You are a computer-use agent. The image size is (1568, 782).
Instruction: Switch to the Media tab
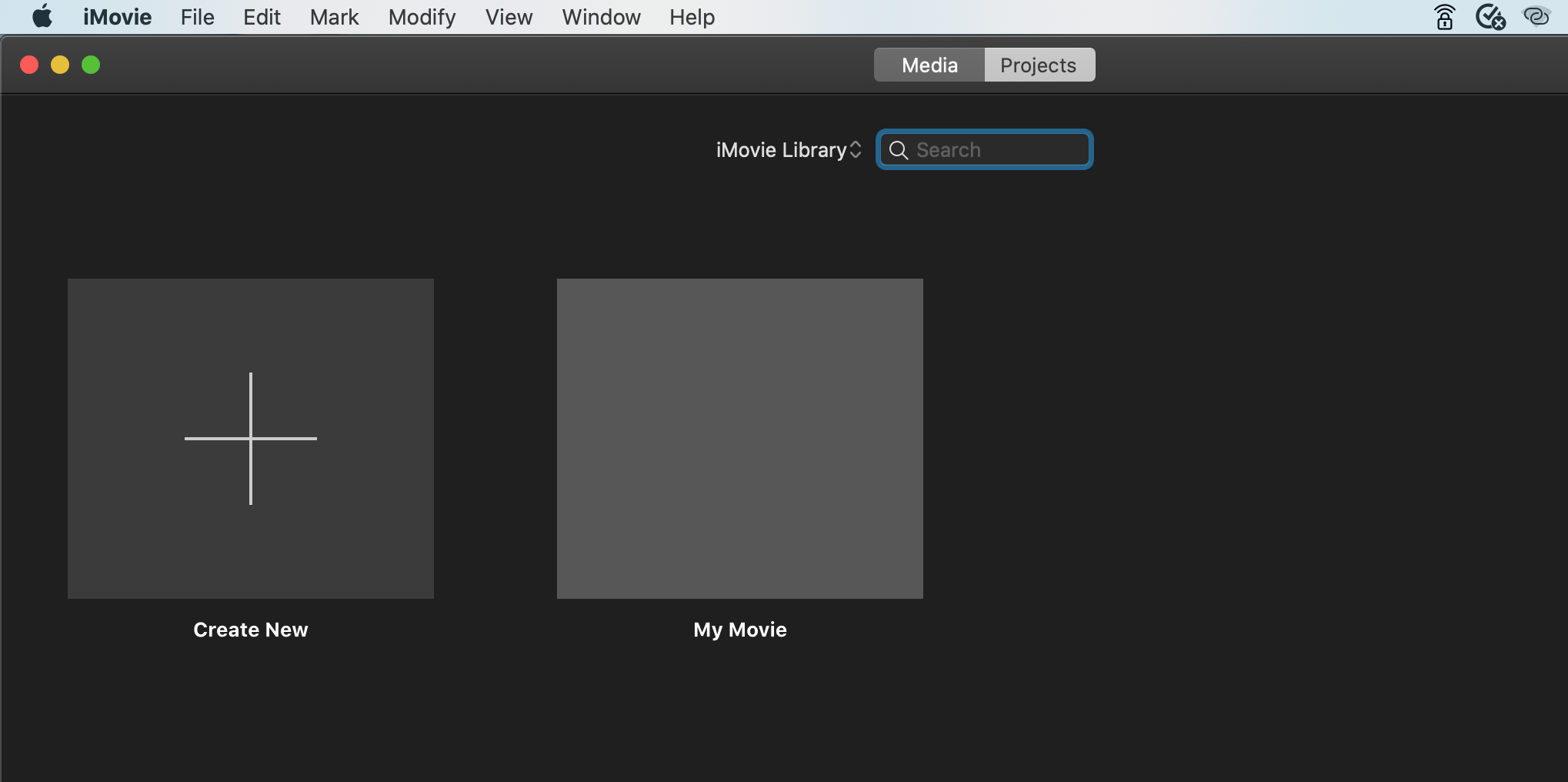(929, 65)
